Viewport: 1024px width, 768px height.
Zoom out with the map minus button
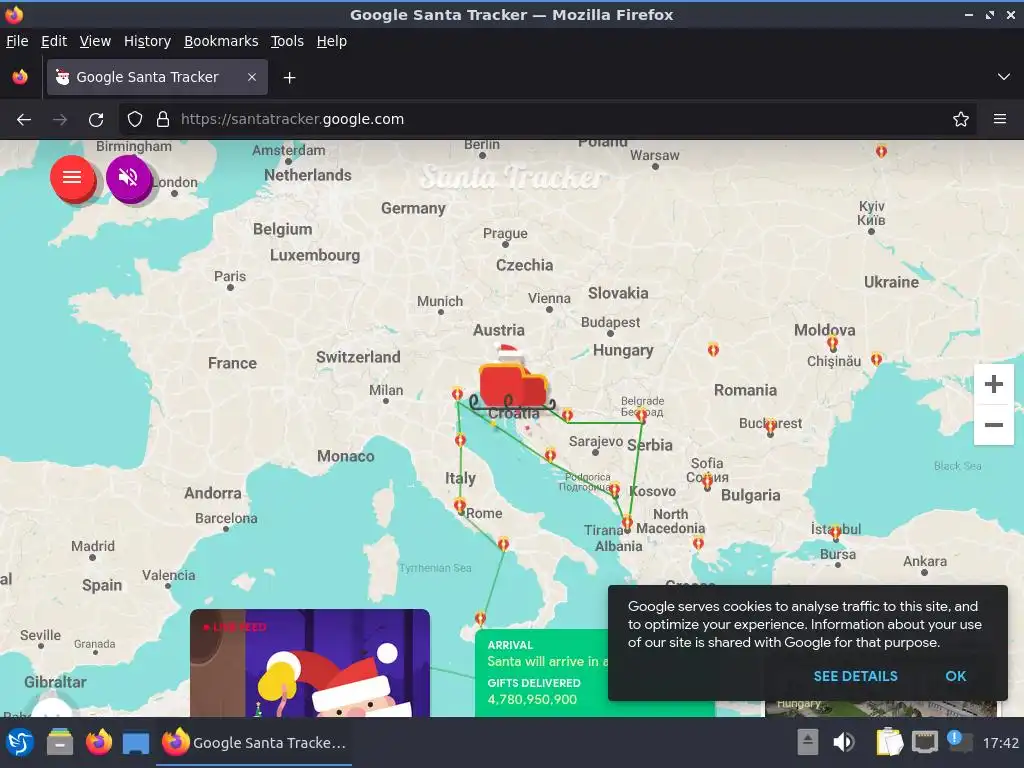[993, 425]
